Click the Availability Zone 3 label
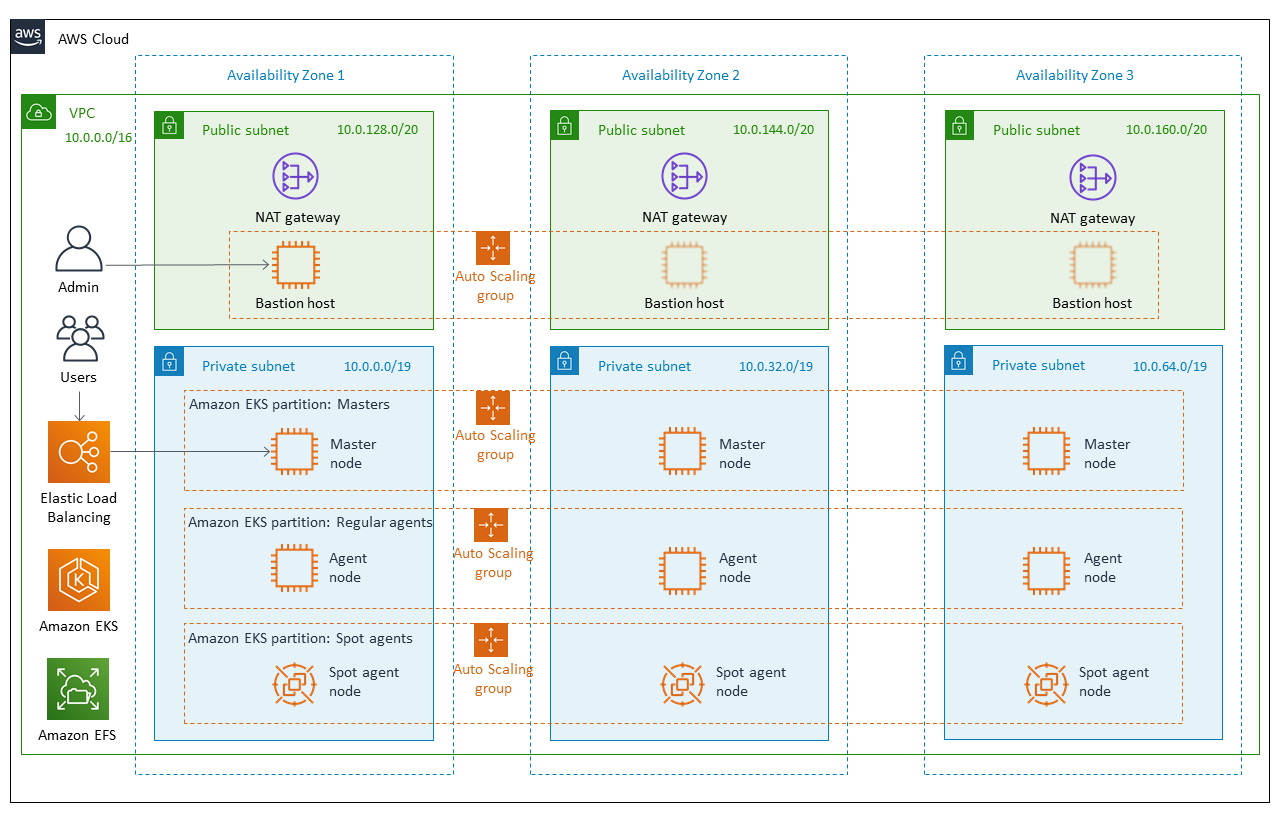Image resolution: width=1280 pixels, height=816 pixels. point(1075,75)
